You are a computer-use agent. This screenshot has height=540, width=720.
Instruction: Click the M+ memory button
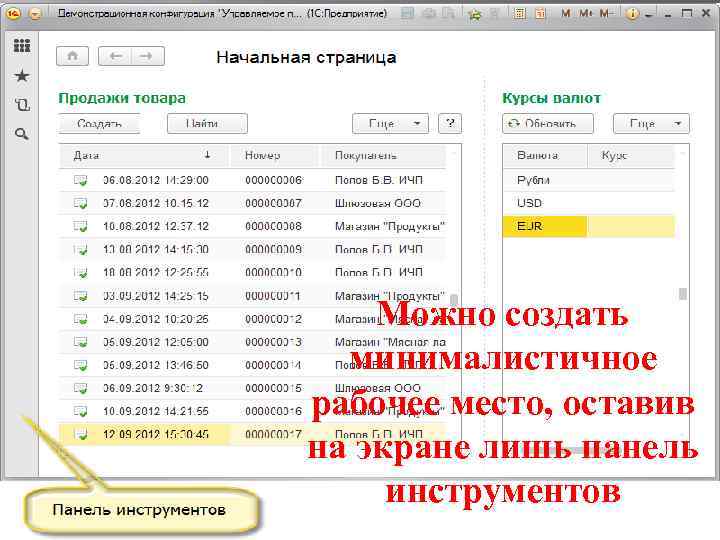click(585, 14)
